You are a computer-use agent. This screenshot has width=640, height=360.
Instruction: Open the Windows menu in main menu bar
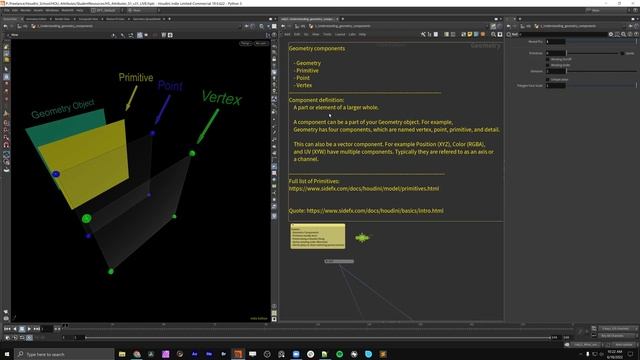tap(52, 10)
